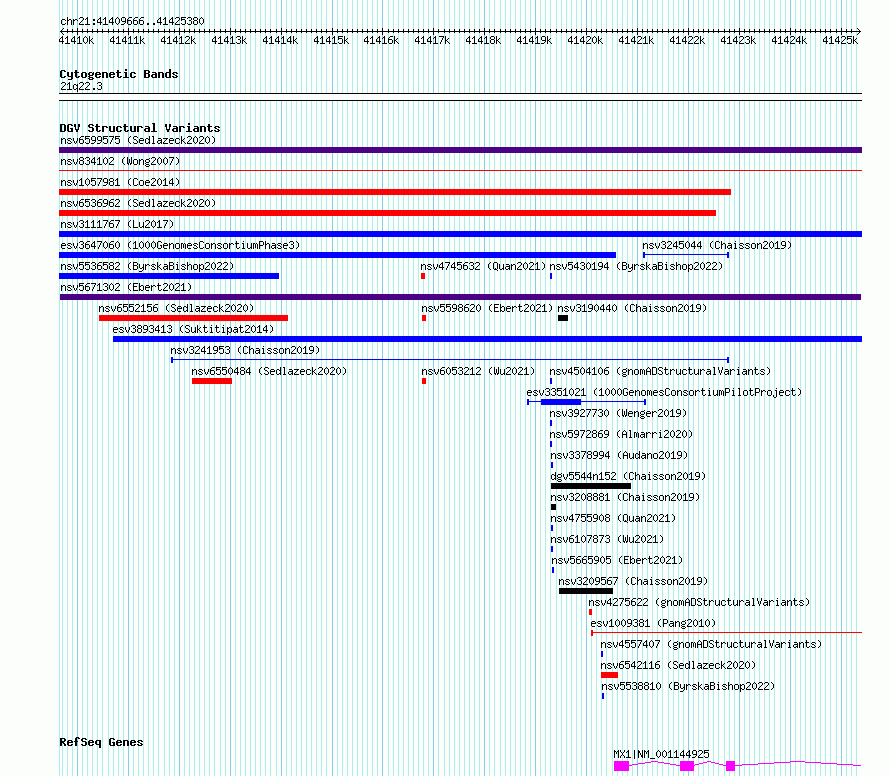Click the nsv5598620 (Ebert2021) label

[487, 308]
